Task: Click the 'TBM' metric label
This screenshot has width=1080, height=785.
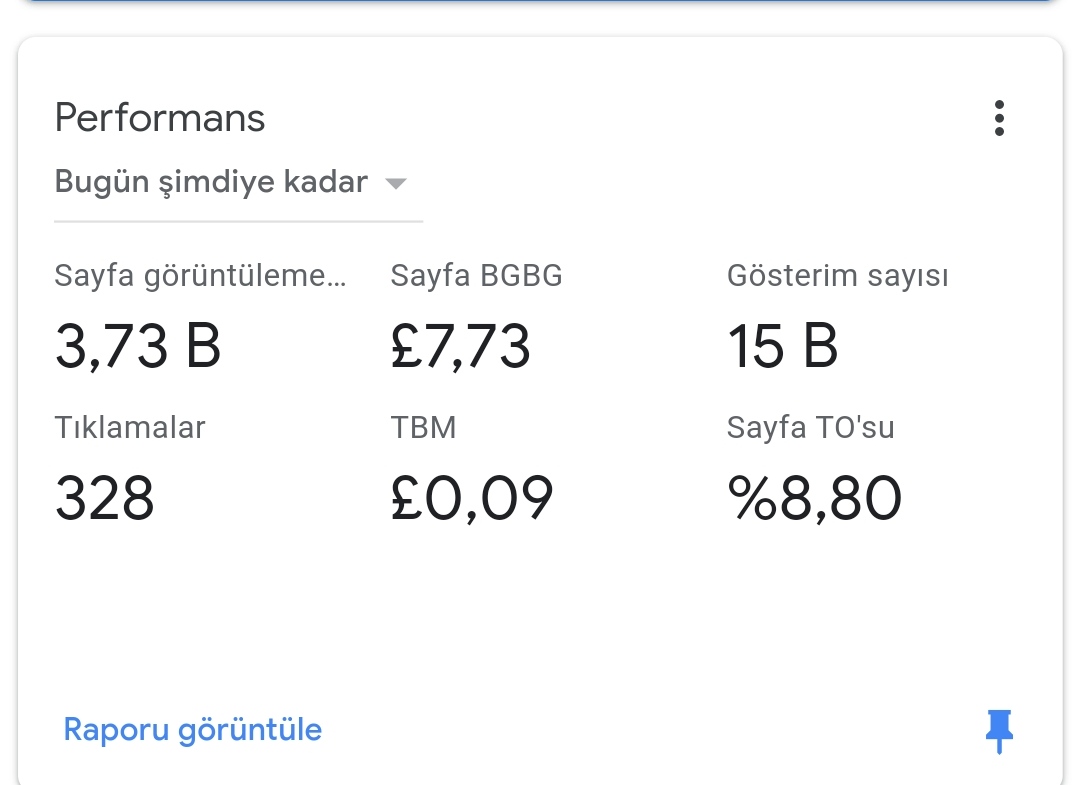Action: 424,428
